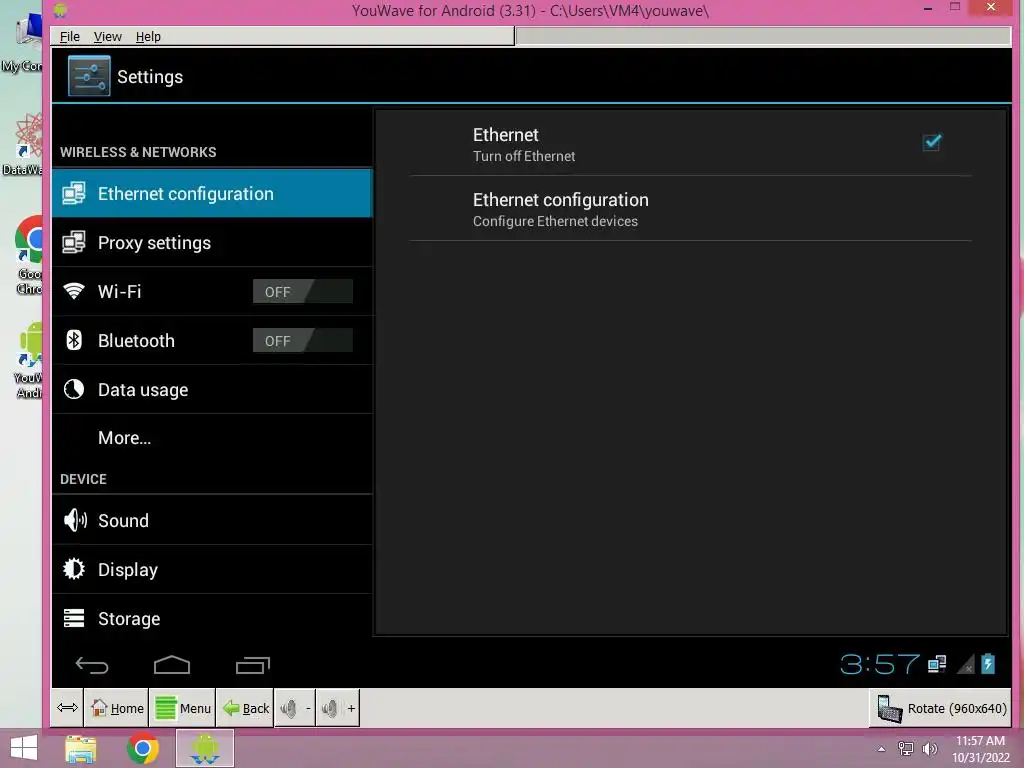This screenshot has height=768, width=1024.
Task: Click the Display brightness icon
Action: tap(74, 569)
